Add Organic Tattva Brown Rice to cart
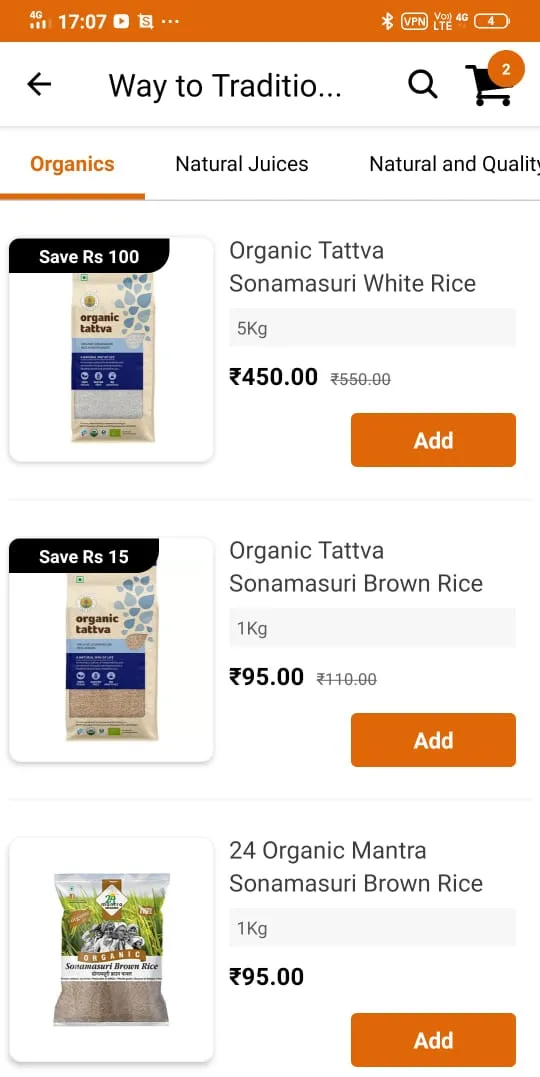Viewport: 540px width, 1077px height. (x=434, y=740)
